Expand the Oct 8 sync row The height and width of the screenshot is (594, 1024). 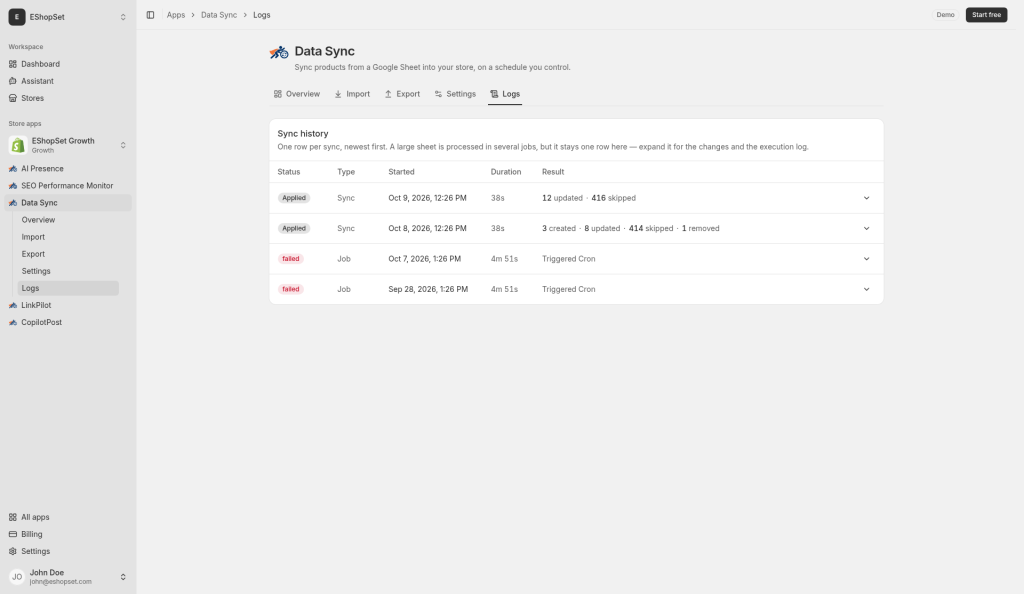click(x=867, y=228)
